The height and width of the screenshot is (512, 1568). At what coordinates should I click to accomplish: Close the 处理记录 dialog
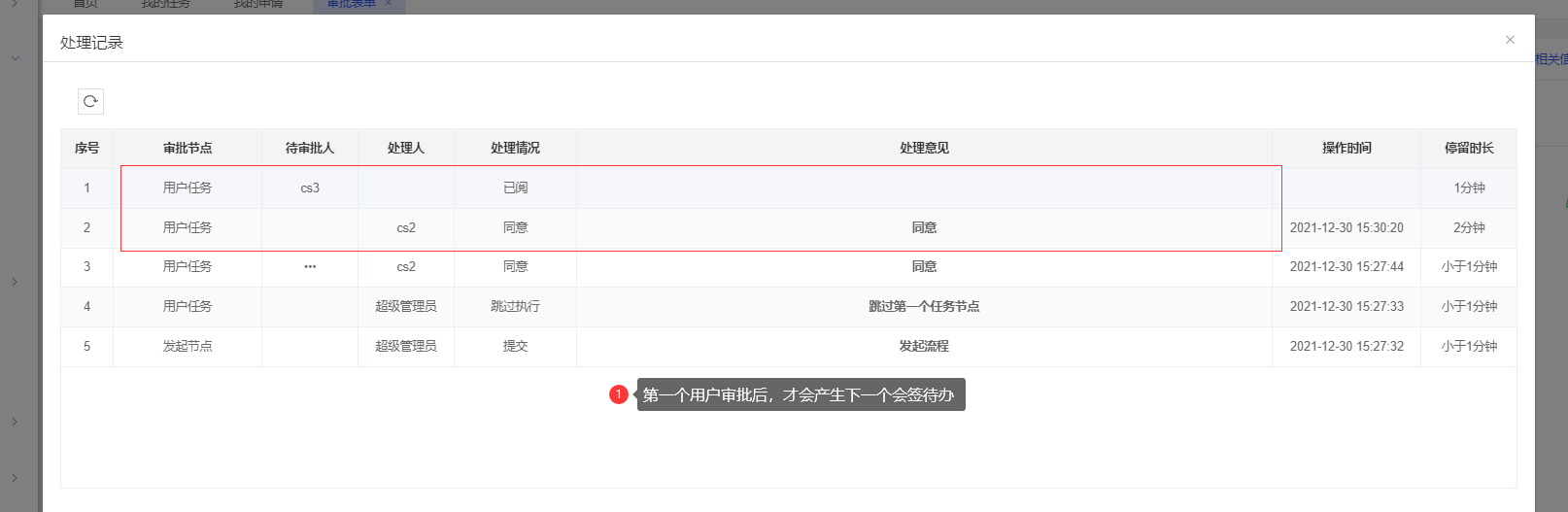click(1510, 40)
